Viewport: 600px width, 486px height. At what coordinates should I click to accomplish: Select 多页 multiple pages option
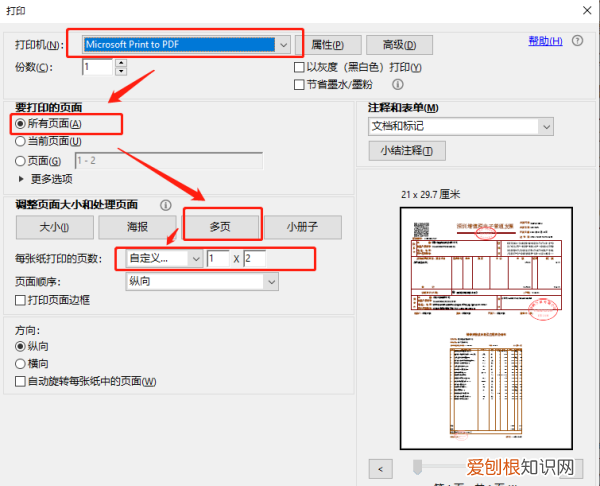tap(220, 227)
